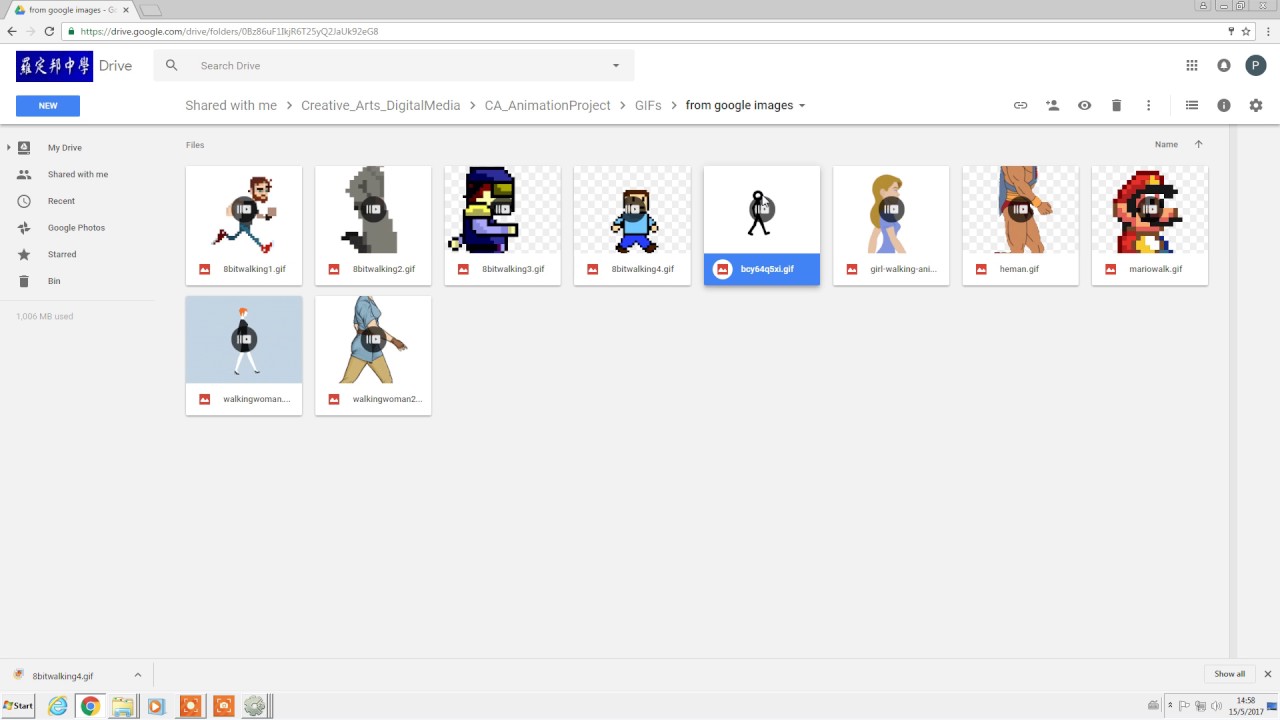Go to 'Shared with me' breadcrumb

pos(231,105)
